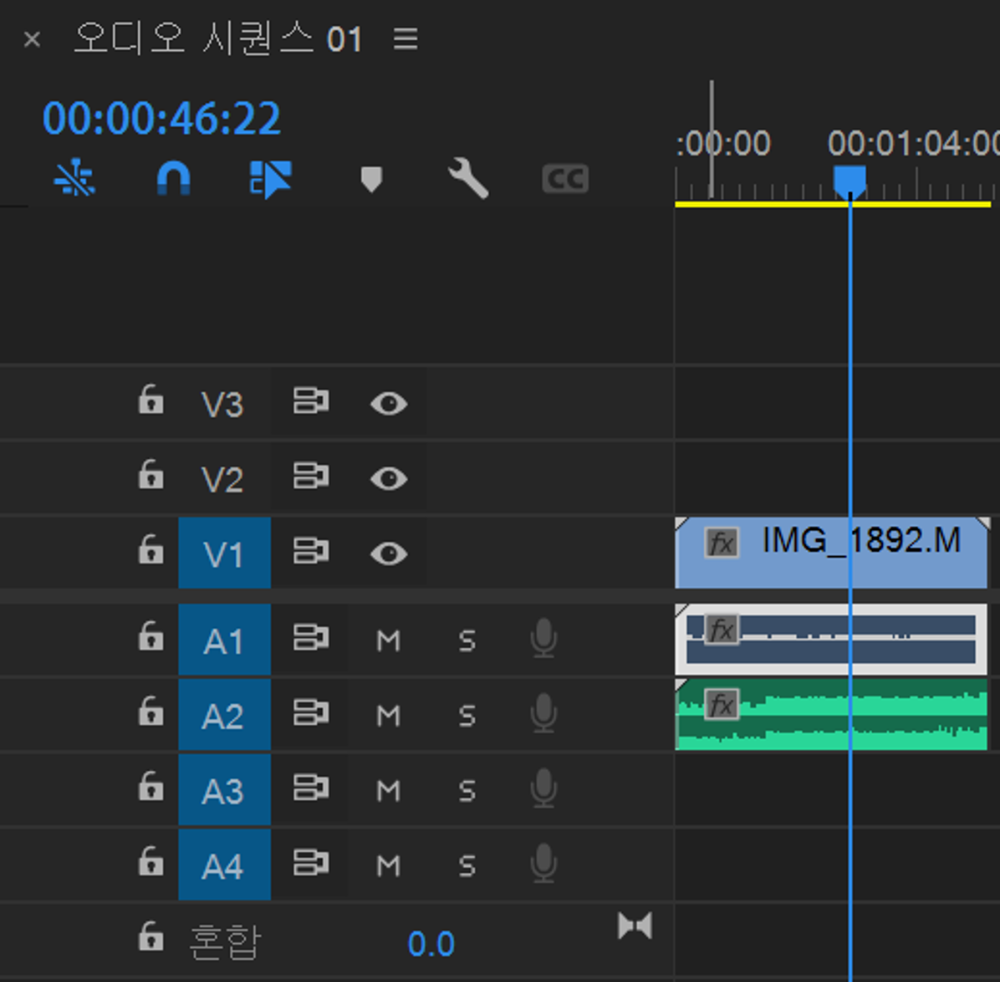
Task: Toggle sync lock on A4
Action: tap(311, 863)
